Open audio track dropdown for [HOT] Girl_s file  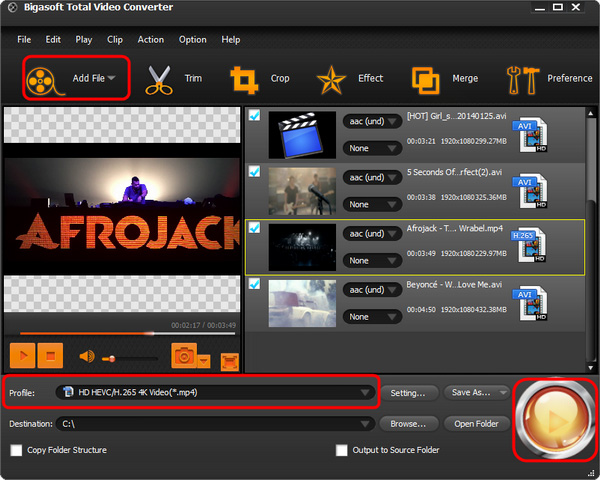click(372, 121)
